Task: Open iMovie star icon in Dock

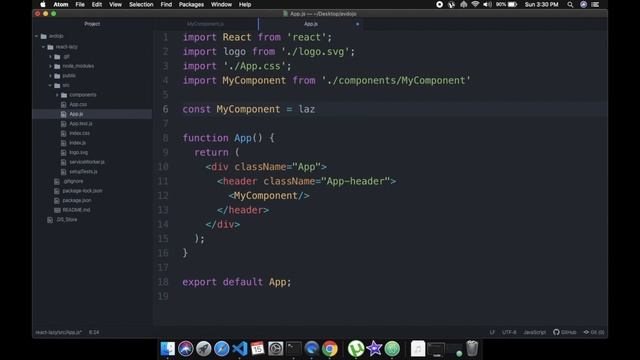Action: click(374, 349)
